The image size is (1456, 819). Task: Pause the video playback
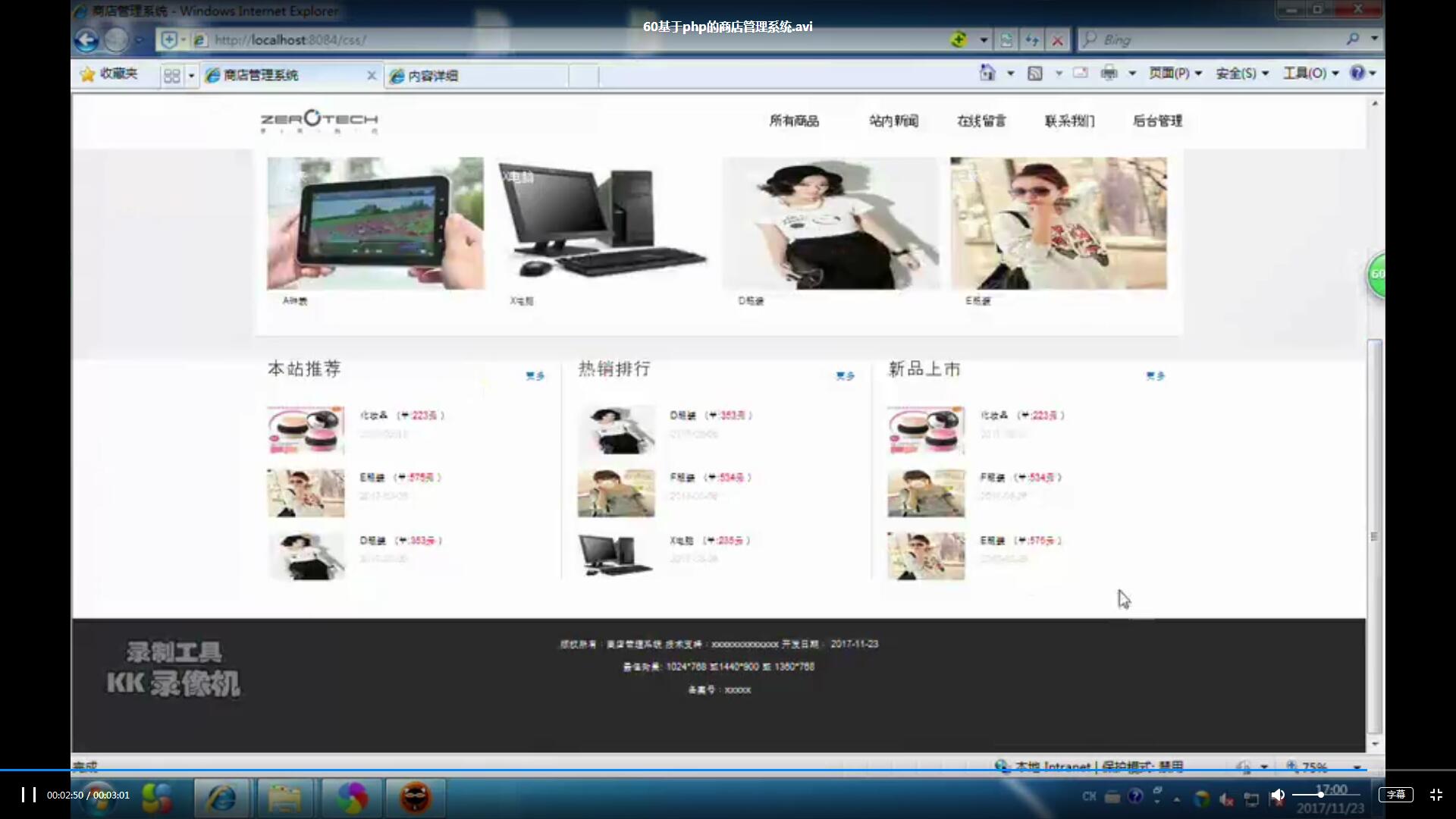pos(29,795)
